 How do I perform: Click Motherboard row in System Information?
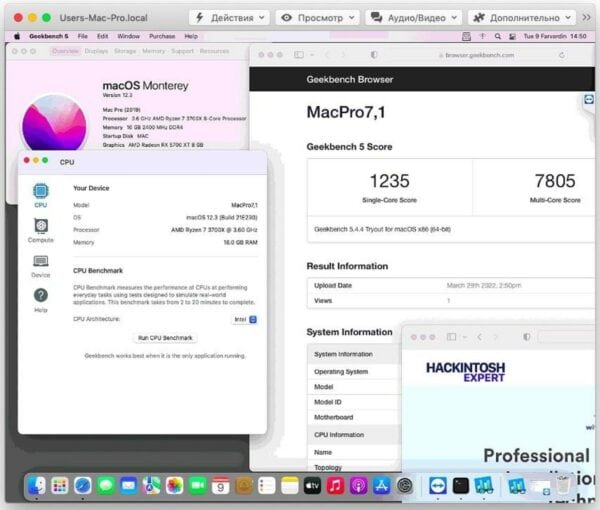tap(354, 417)
